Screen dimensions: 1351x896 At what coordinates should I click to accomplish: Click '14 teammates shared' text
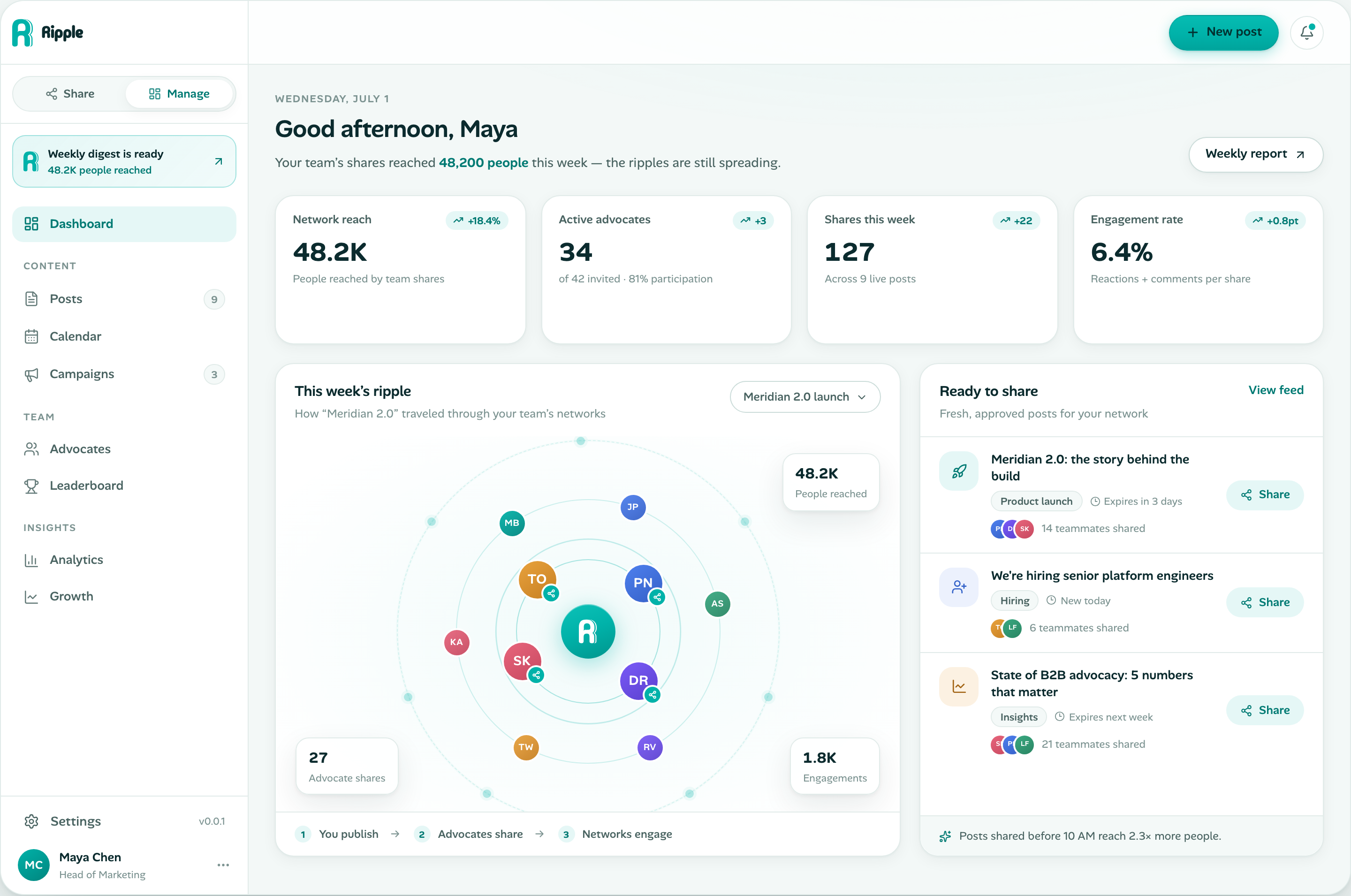tap(1093, 529)
